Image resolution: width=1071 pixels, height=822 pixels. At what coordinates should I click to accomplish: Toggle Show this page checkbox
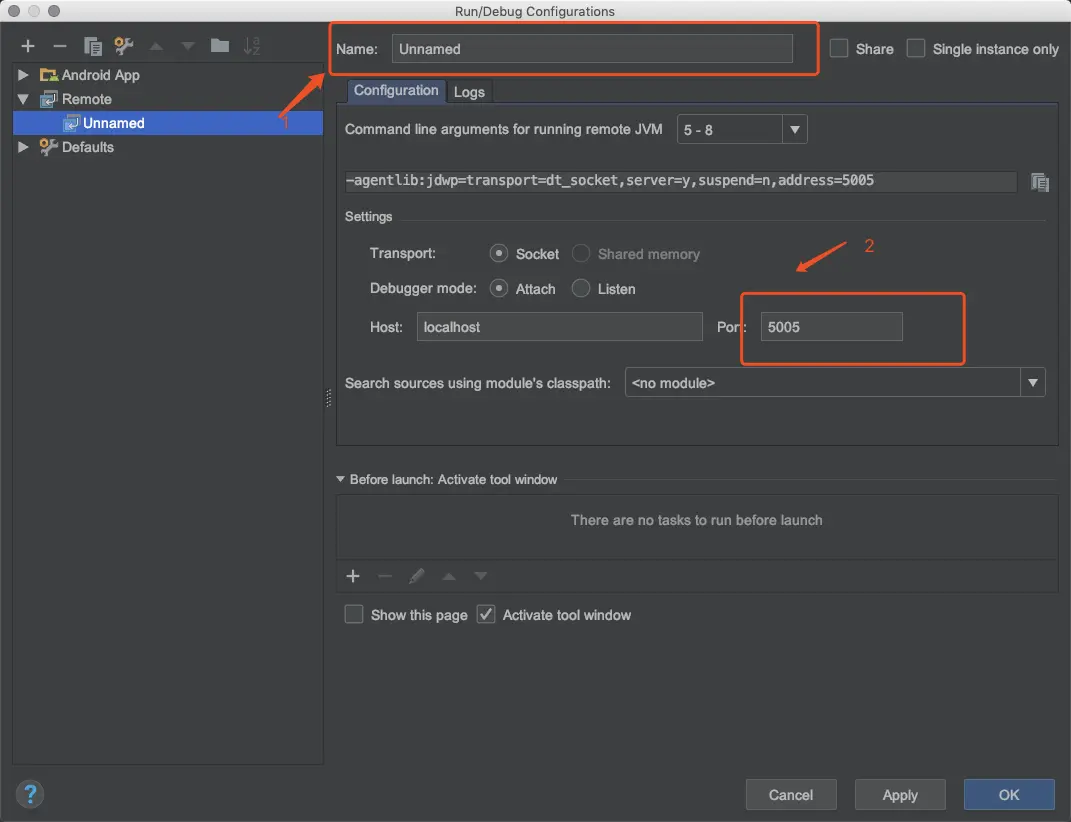click(354, 614)
